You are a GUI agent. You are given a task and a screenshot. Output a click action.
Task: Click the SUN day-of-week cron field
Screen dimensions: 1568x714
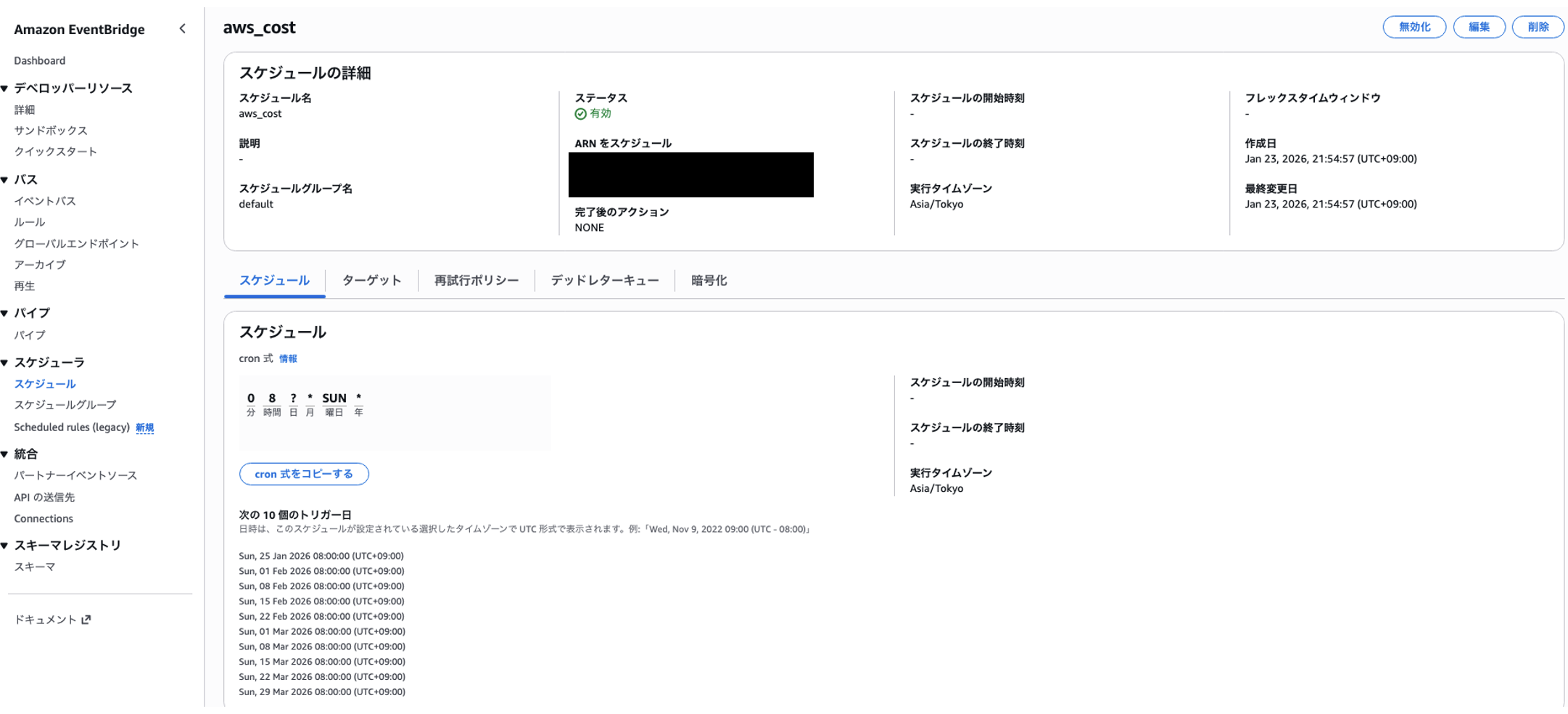point(334,398)
